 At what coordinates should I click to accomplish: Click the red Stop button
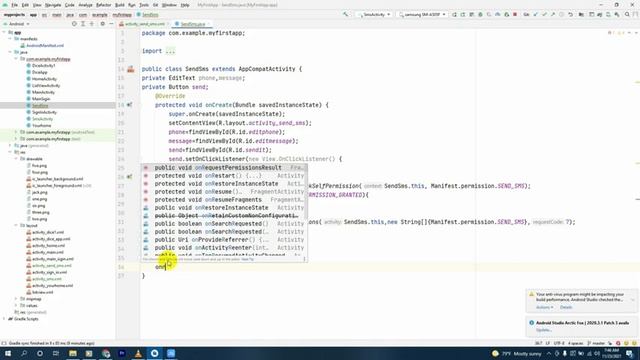pos(515,14)
